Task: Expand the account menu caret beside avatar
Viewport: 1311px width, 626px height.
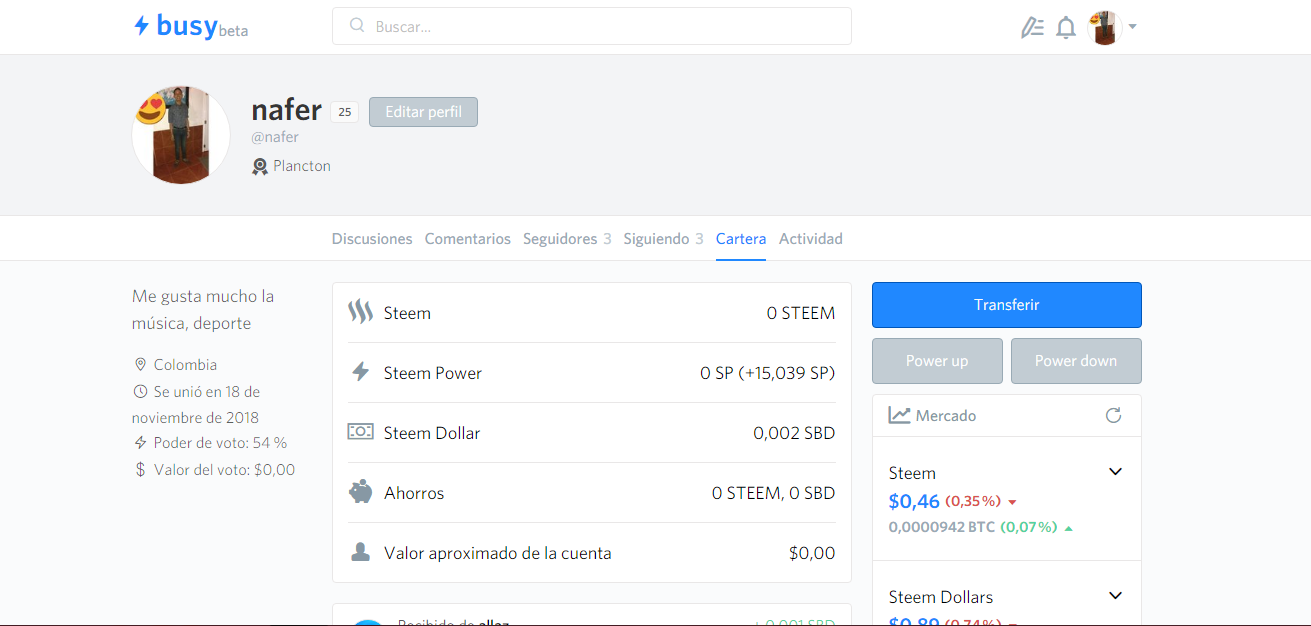Action: pos(1133,28)
